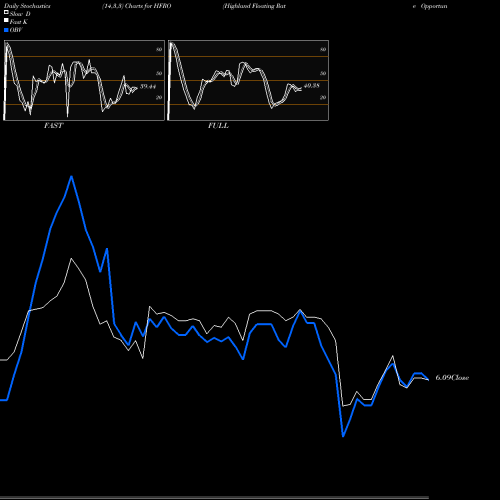This screenshot has width=500, height=500.
Task: Click the 6.09 Close price label
Action: tap(452, 378)
